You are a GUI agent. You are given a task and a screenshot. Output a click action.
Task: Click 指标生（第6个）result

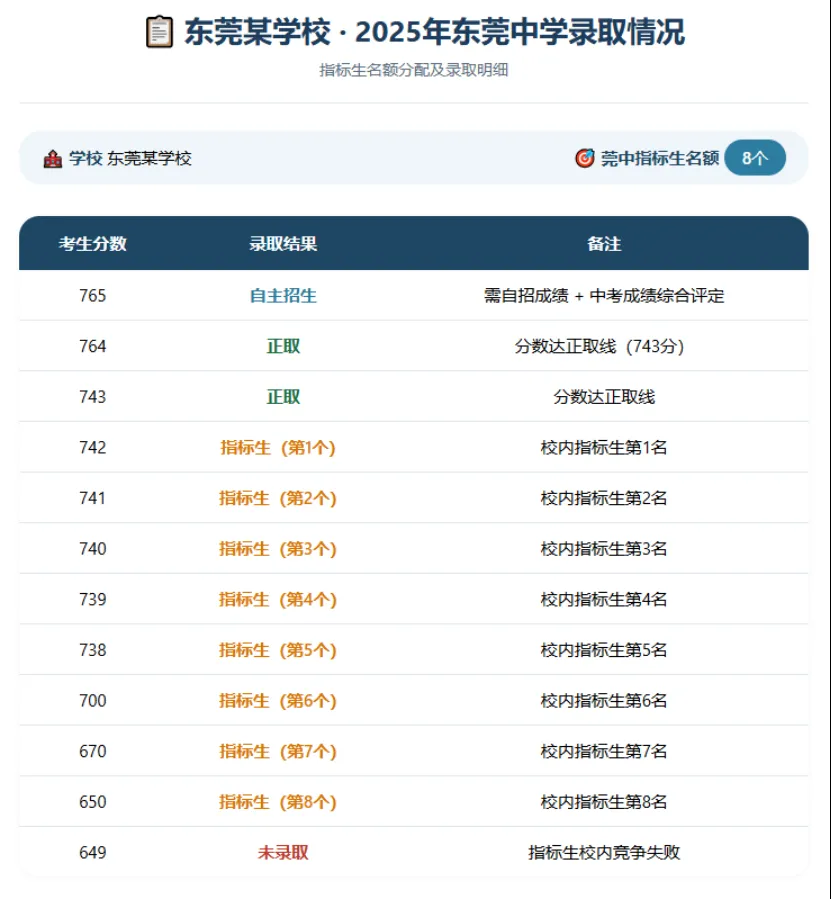pyautogui.click(x=278, y=701)
